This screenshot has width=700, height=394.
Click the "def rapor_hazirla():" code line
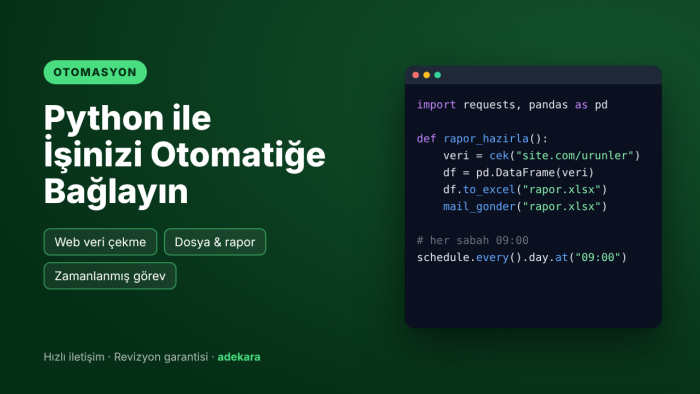pos(482,139)
